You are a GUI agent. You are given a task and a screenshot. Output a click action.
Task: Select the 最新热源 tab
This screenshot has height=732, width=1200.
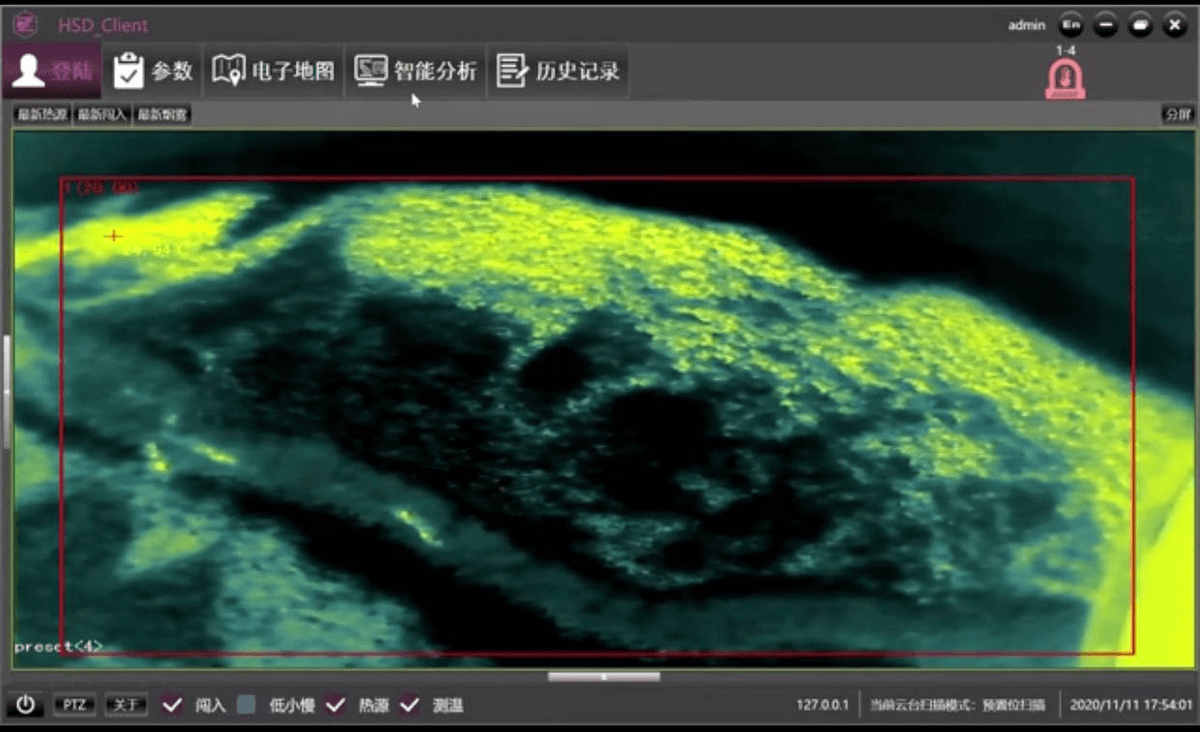(x=42, y=115)
